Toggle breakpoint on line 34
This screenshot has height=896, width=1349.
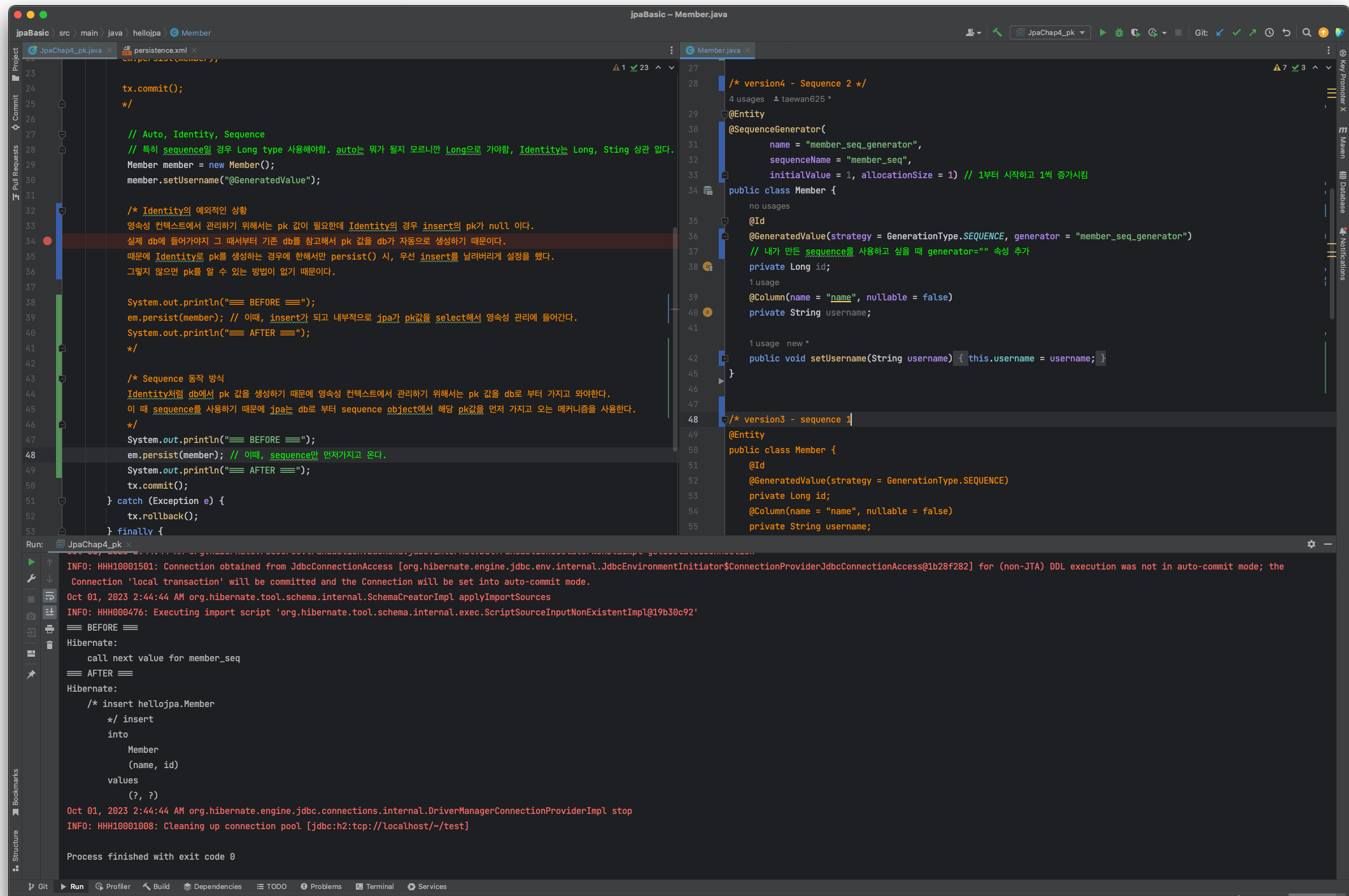click(47, 241)
